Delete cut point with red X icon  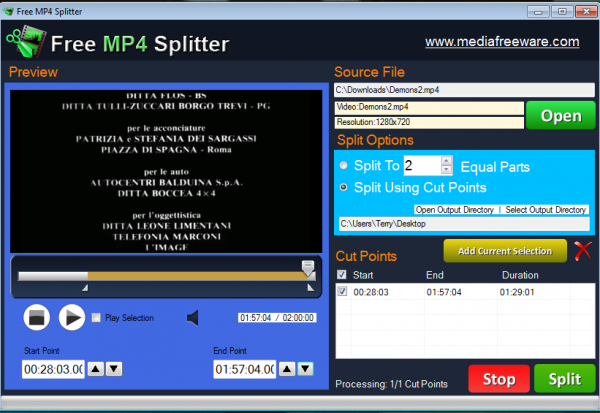pos(583,251)
